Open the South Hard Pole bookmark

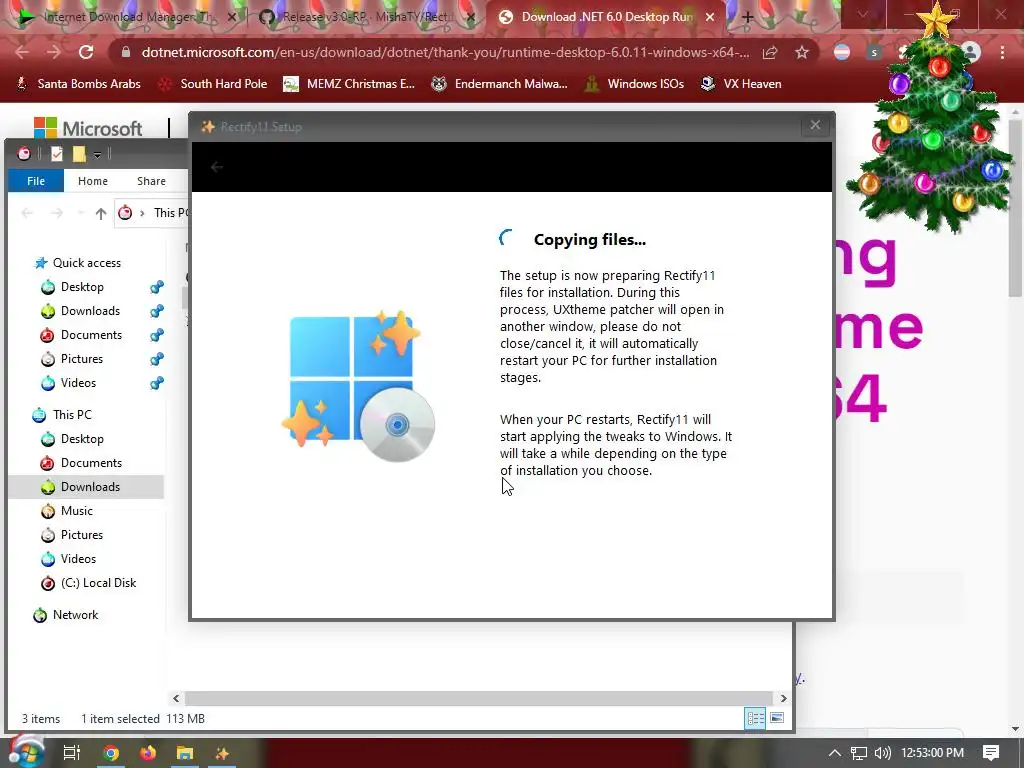pyautogui.click(x=214, y=84)
